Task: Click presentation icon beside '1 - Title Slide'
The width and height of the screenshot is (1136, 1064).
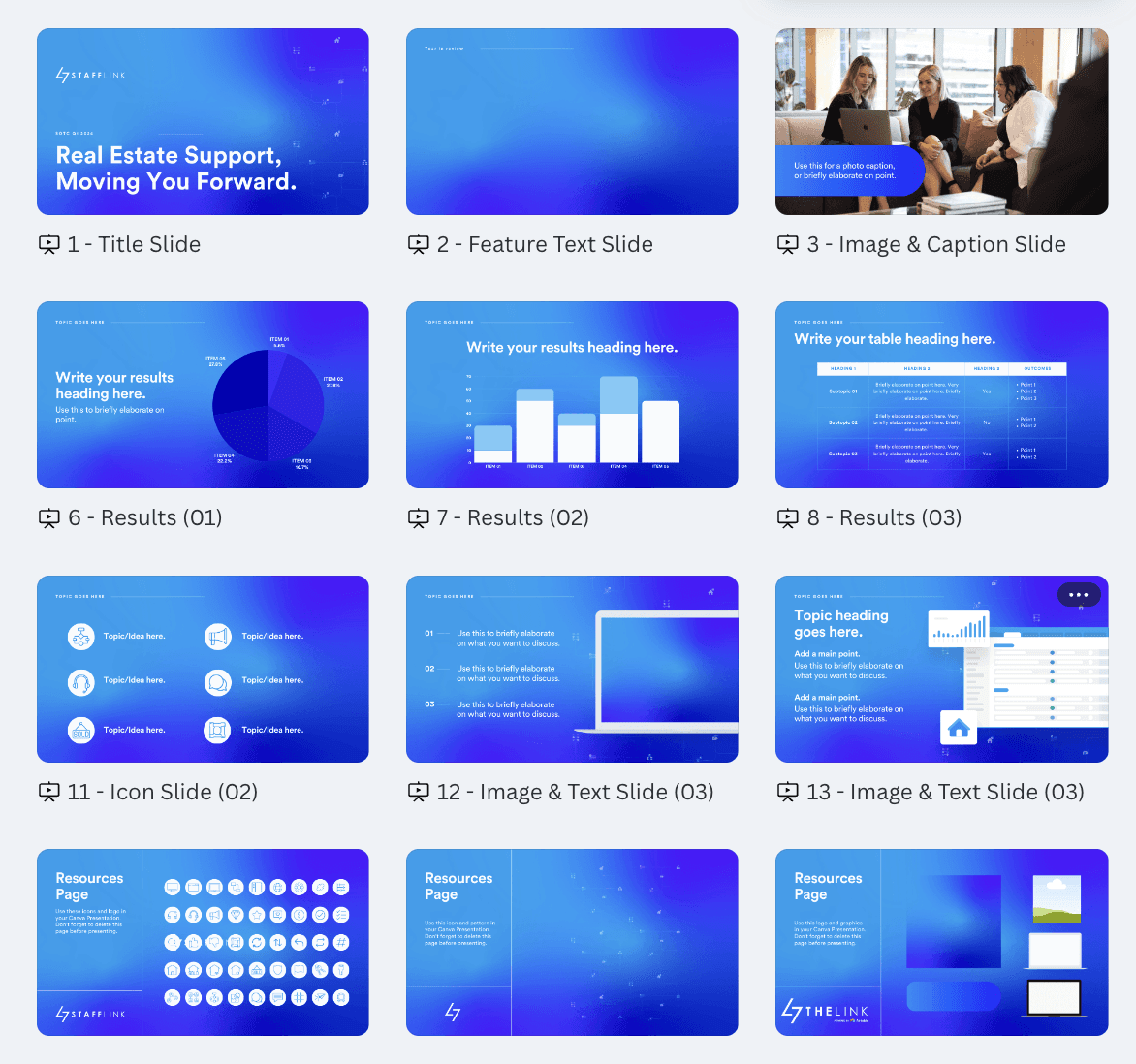Action: click(49, 245)
